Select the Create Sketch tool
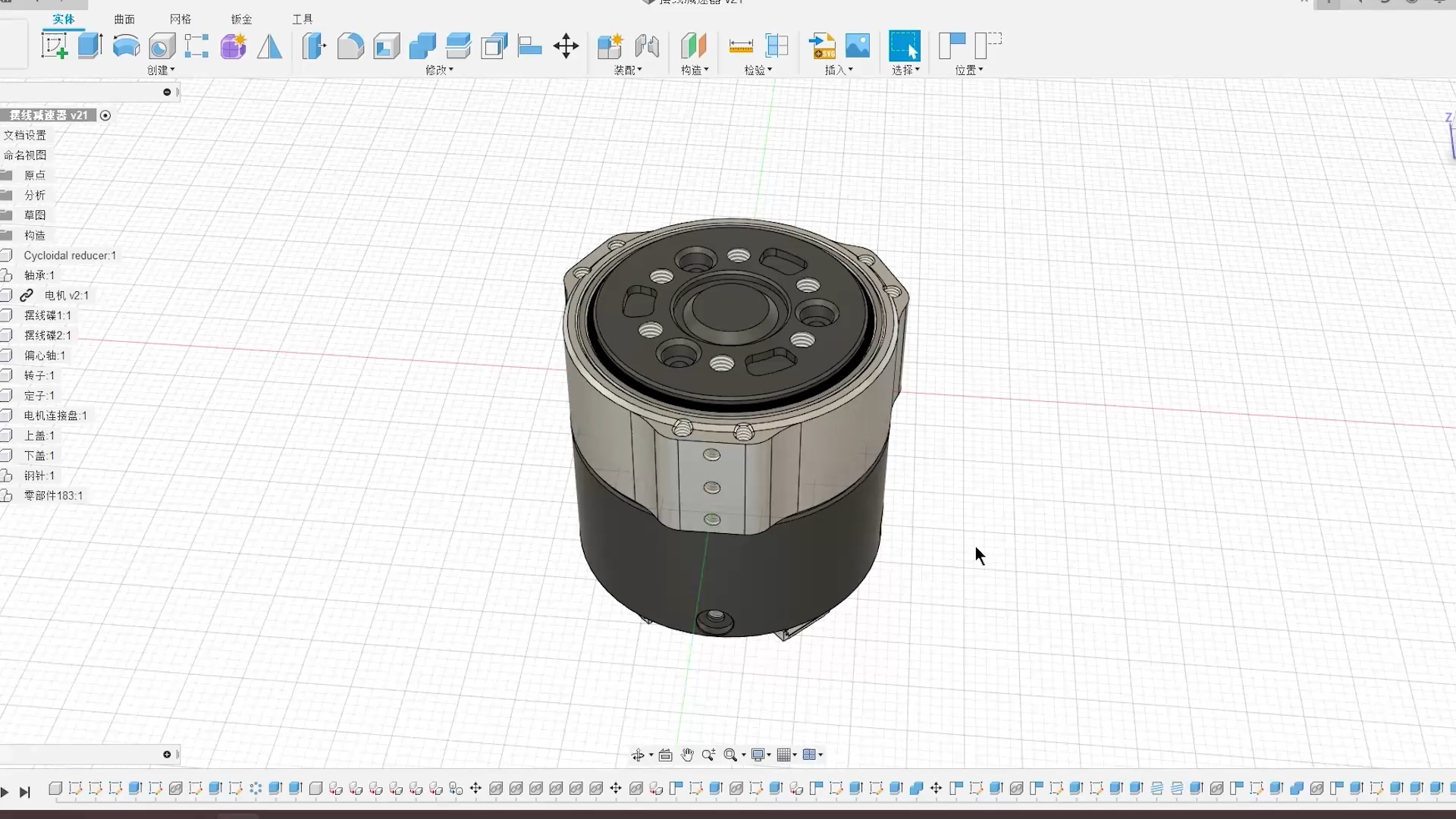The width and height of the screenshot is (1456, 819). (x=54, y=46)
